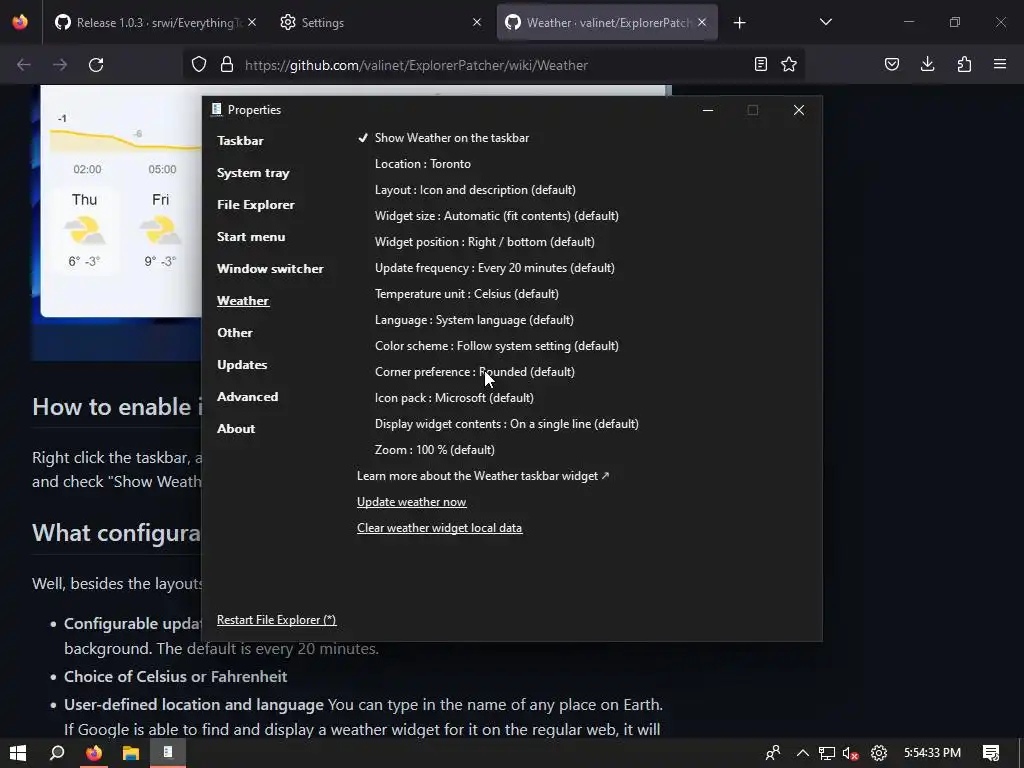The image size is (1024, 768).
Task: Open the Window switcher section
Action: [x=270, y=268]
